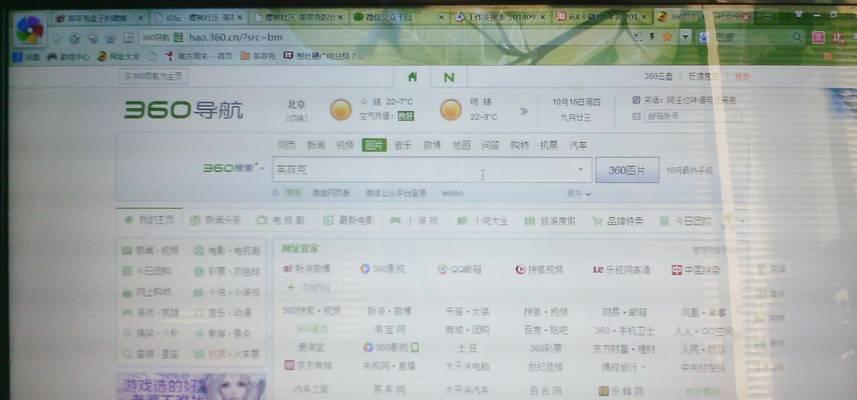
Task: Open 东方财富·理财 link
Action: coord(624,348)
